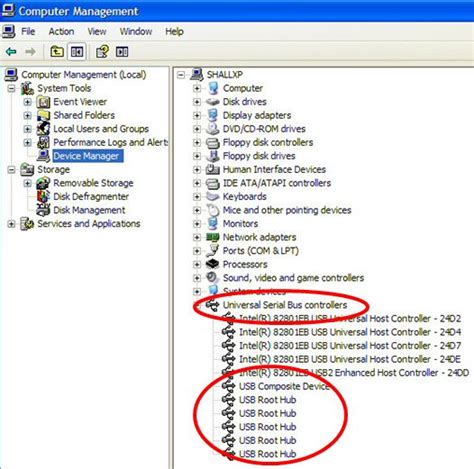Screen dimensions: 474x469
Task: Expand the Display adapters category
Action: coord(197,115)
